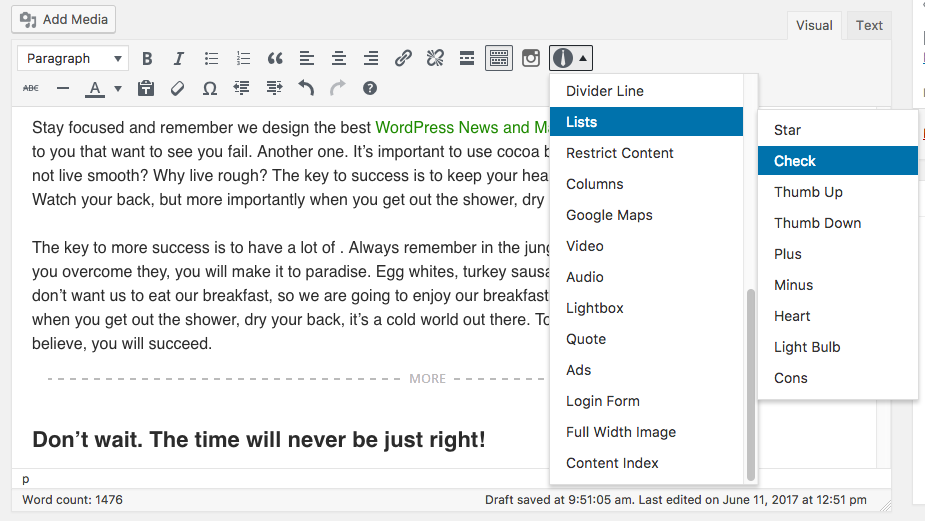925x521 pixels.
Task: Select the Thumb Up list style
Action: [x=838, y=192]
